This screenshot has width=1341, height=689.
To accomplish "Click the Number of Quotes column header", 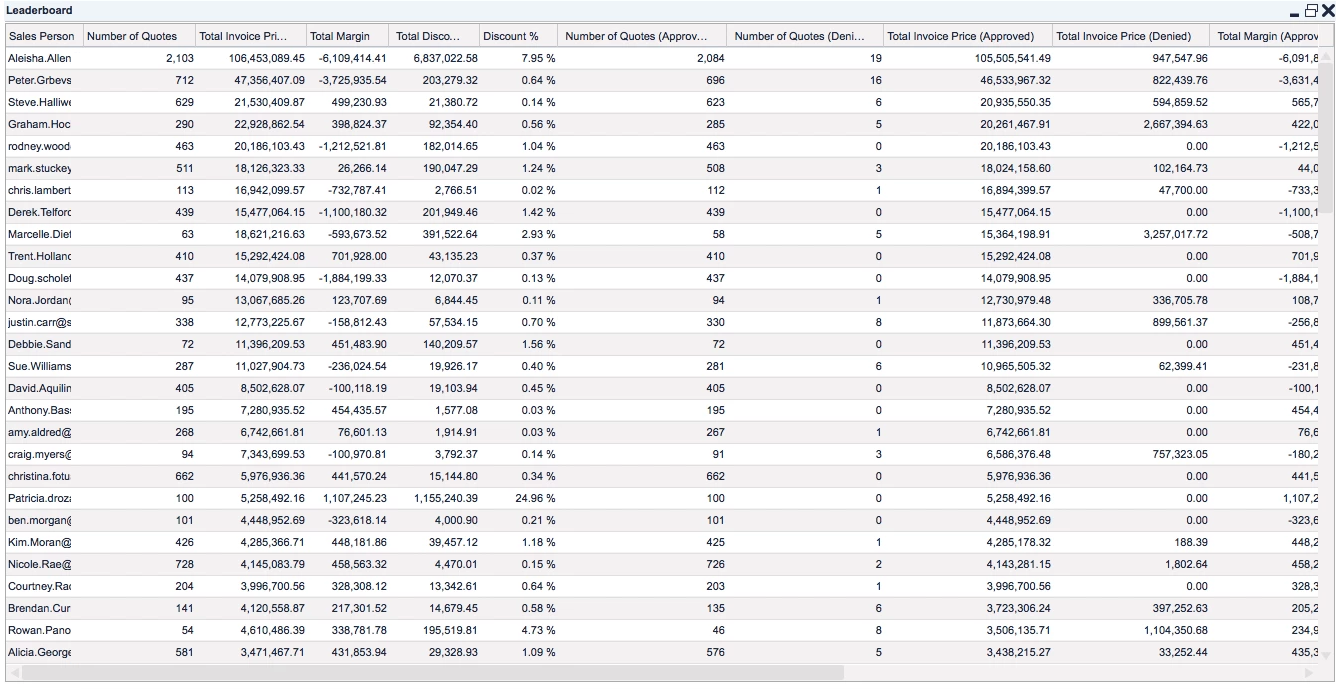I will click(132, 36).
